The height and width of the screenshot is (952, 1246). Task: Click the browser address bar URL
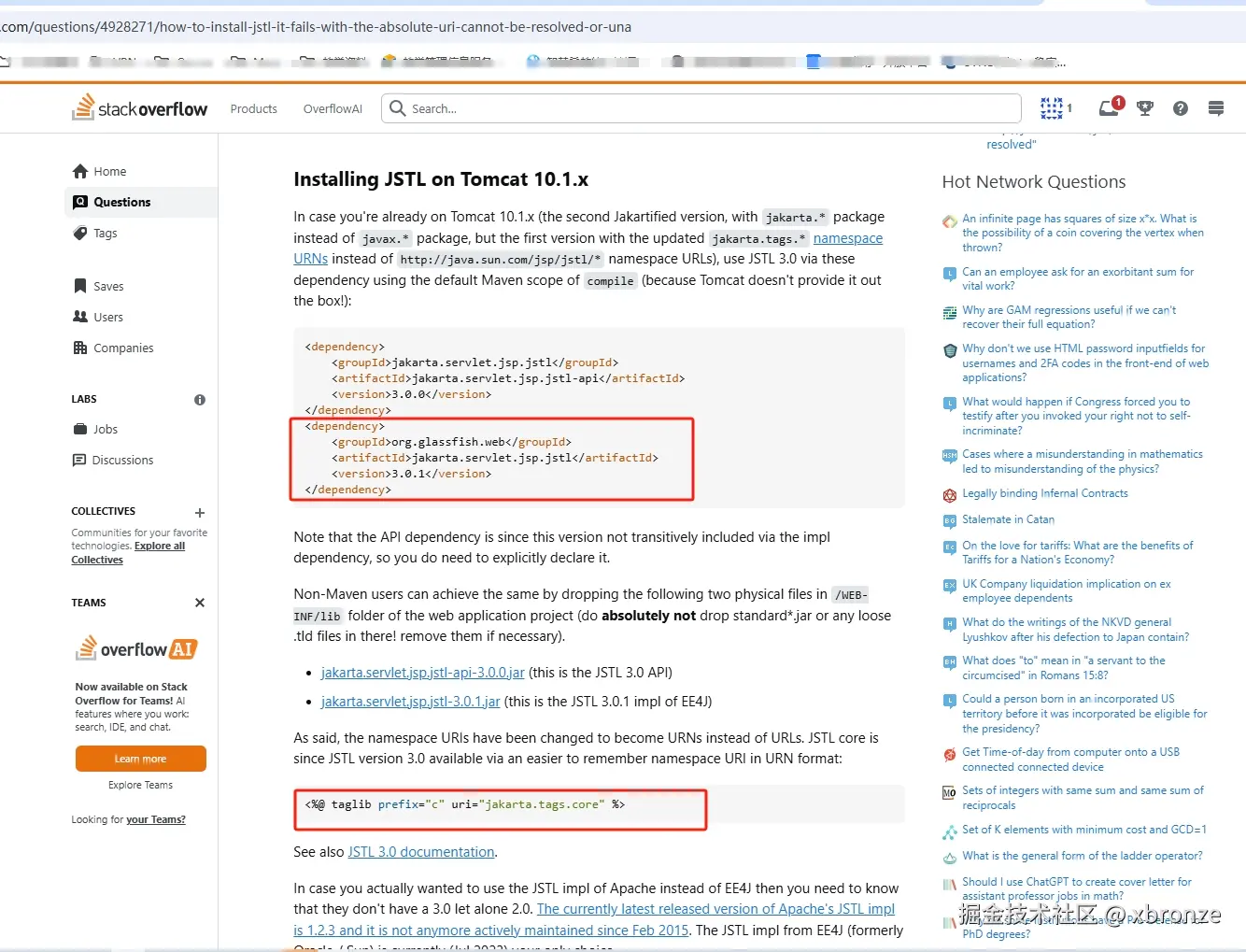point(316,26)
